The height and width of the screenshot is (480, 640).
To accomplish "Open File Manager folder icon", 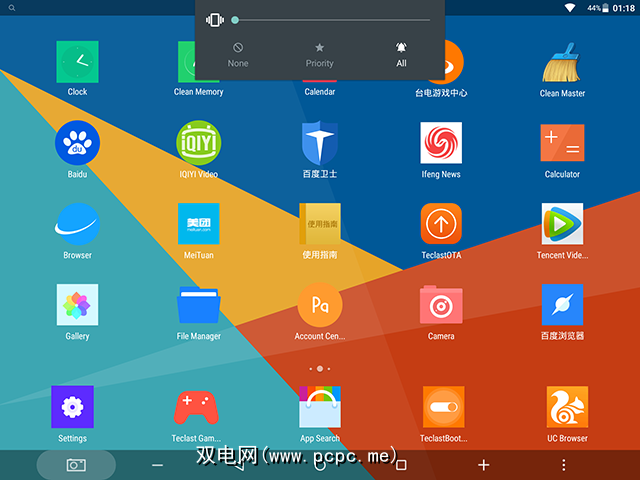I will coord(199,305).
